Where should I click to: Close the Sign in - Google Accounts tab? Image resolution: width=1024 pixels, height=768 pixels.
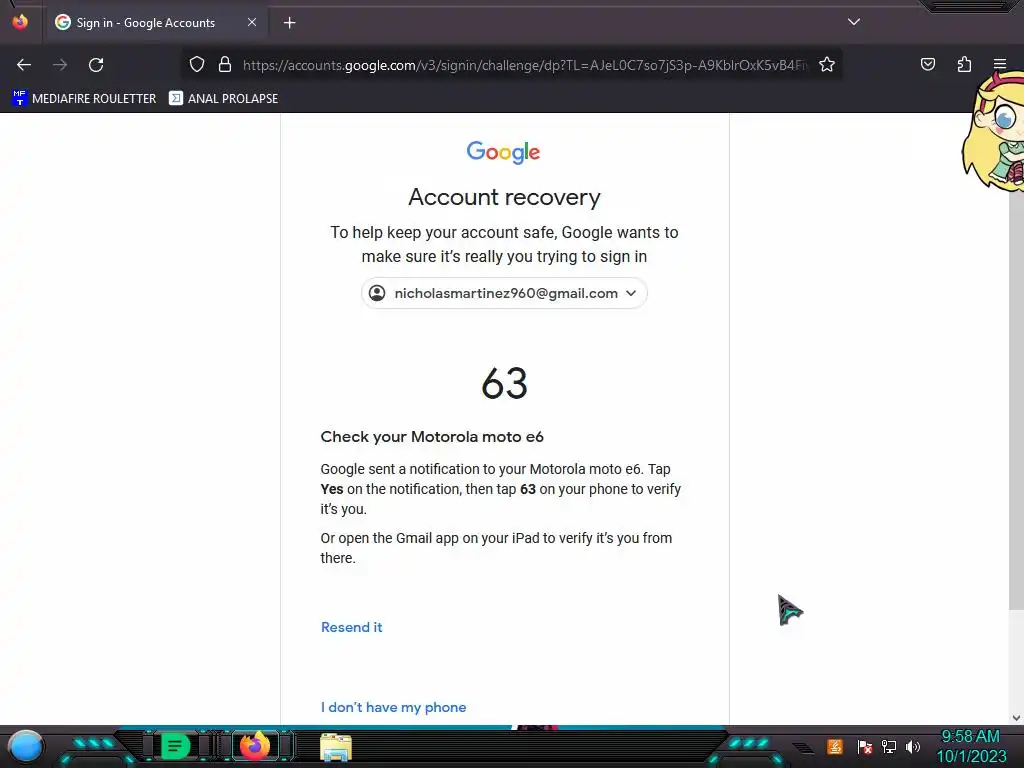point(252,22)
